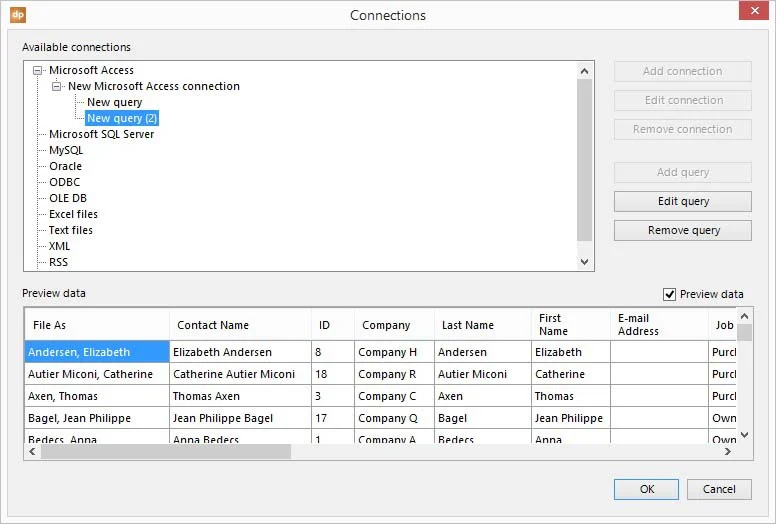
Task: Select Oracle connection type
Action: point(65,166)
